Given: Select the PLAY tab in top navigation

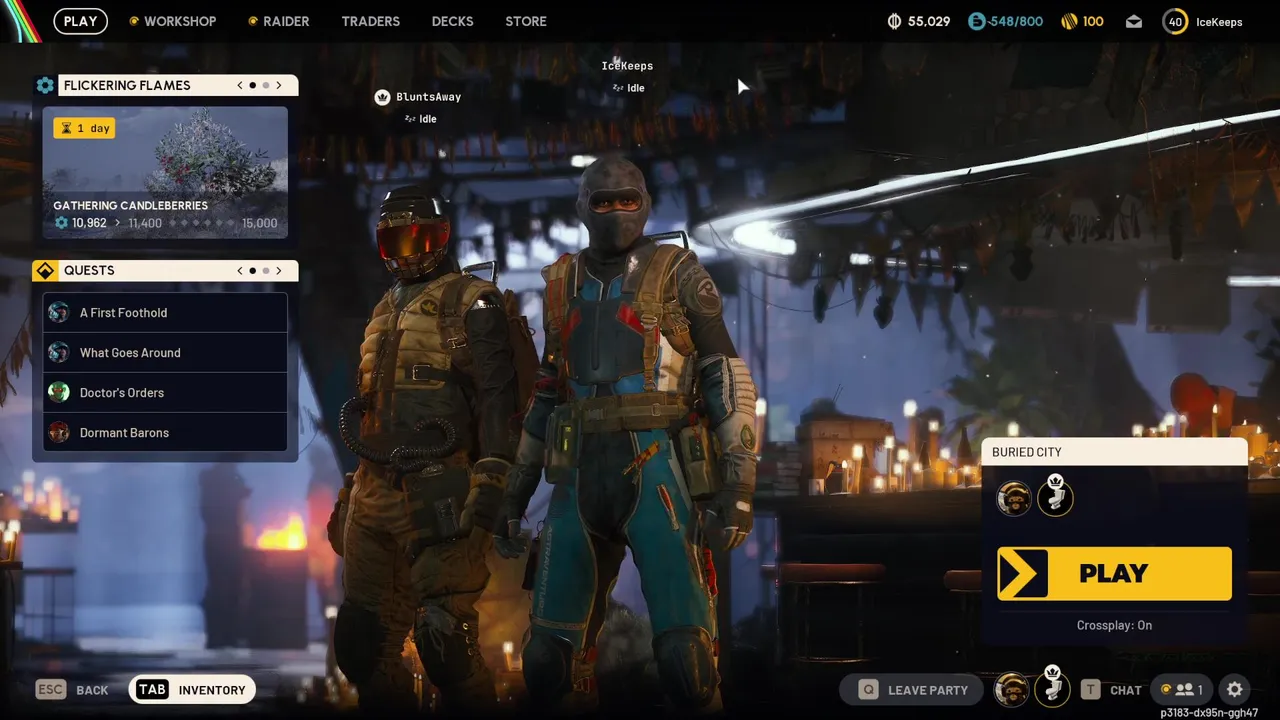Looking at the screenshot, I should [80, 21].
